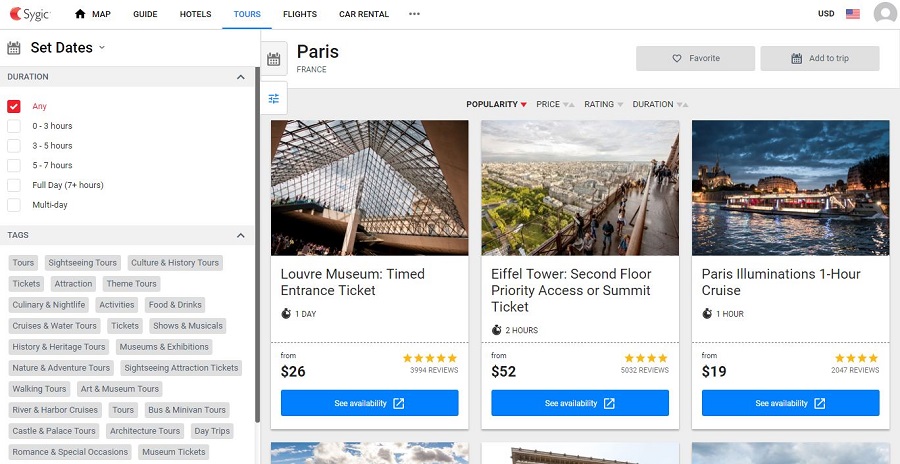The width and height of the screenshot is (900, 464).
Task: Click the three-dots more menu
Action: pos(414,14)
